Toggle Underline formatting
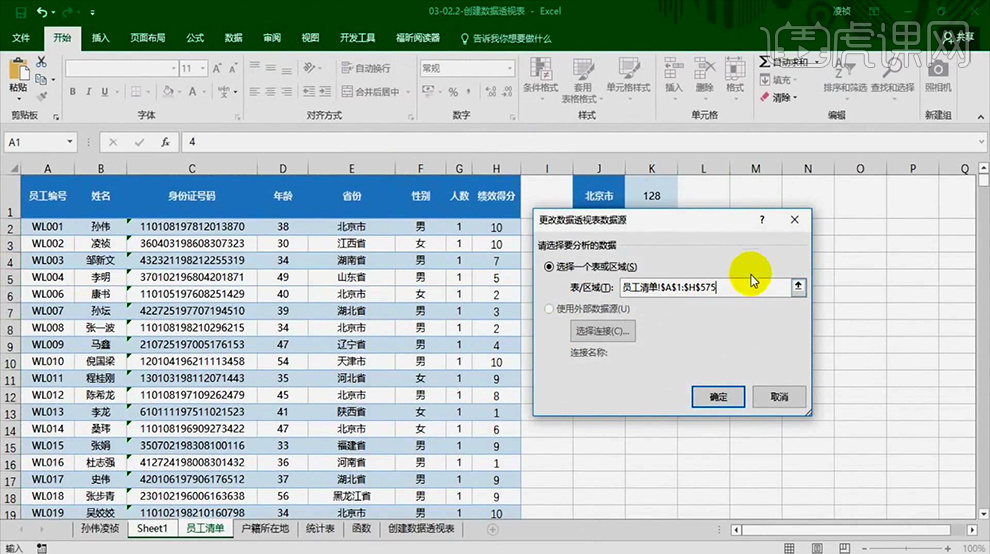This screenshot has width=990, height=554. click(x=105, y=92)
